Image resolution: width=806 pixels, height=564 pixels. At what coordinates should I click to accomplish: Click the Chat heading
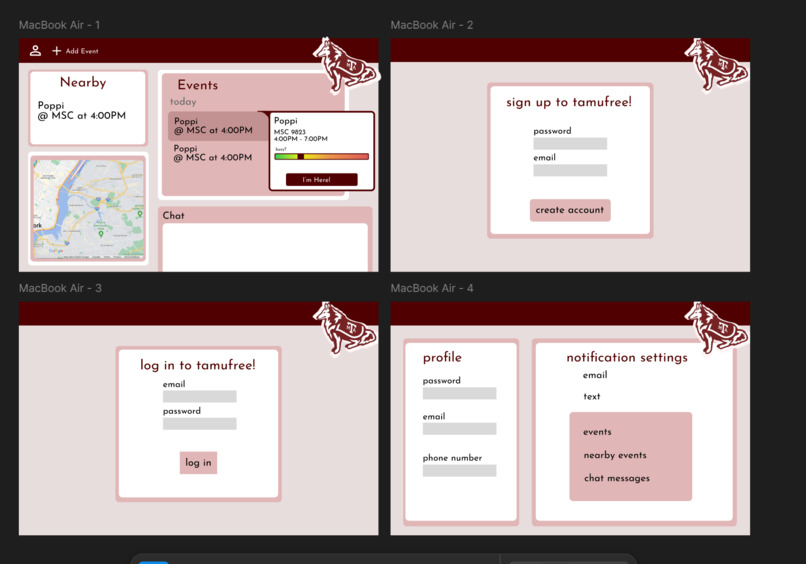(x=173, y=215)
